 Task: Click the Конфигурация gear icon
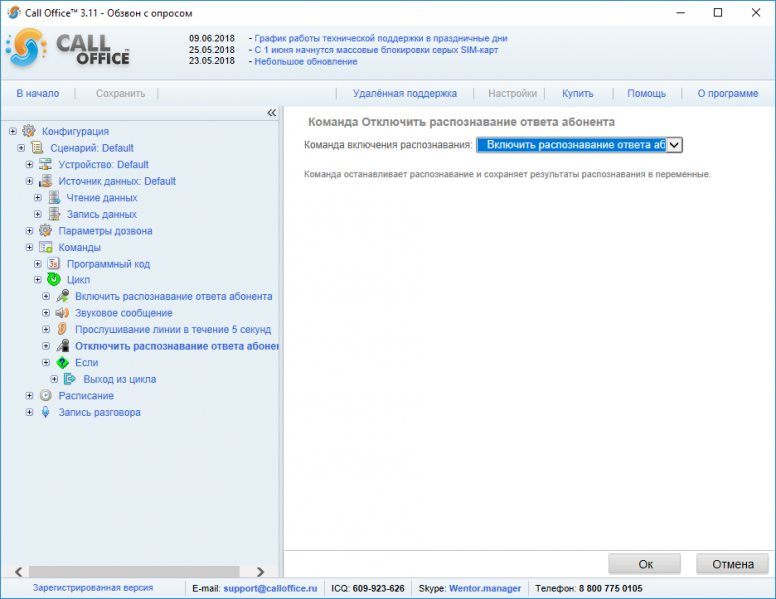[29, 131]
